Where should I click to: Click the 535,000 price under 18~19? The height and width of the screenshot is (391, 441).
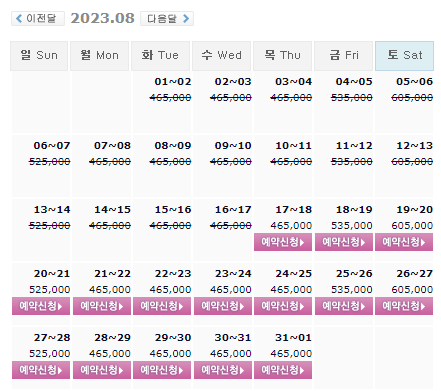pos(352,226)
